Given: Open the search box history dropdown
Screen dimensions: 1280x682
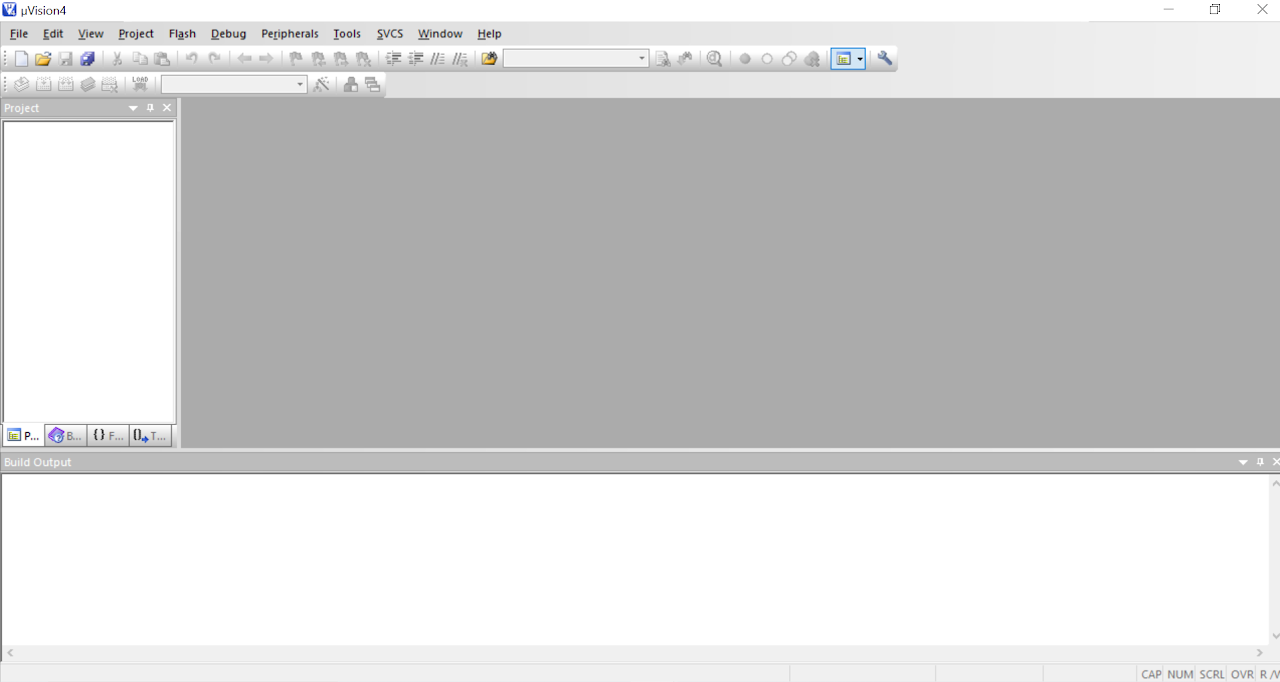Looking at the screenshot, I should [641, 59].
